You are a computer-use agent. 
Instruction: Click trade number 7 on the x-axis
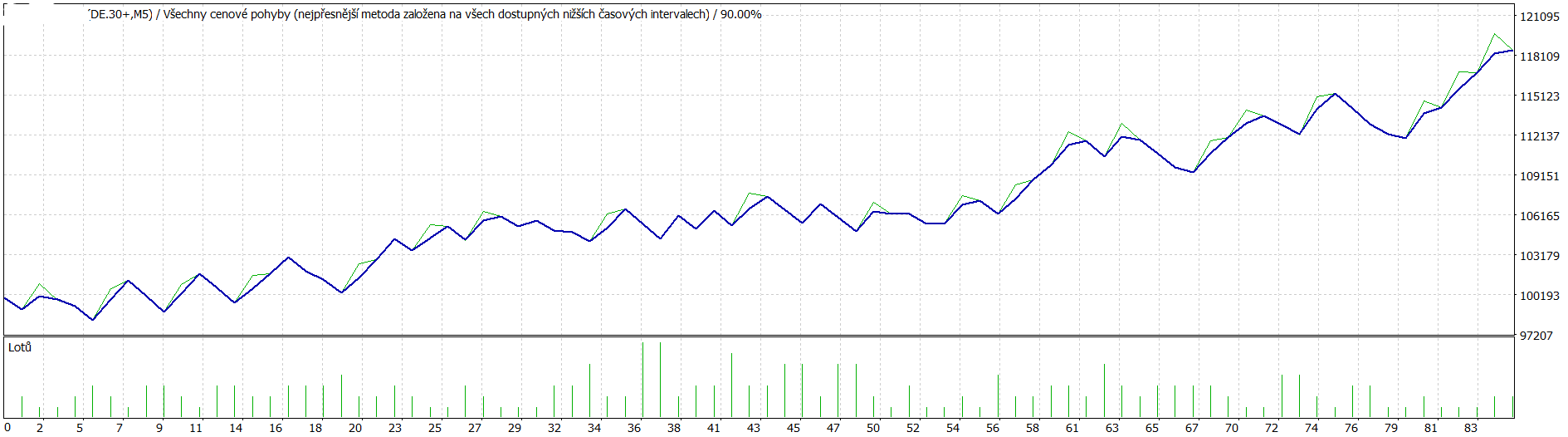[x=120, y=428]
